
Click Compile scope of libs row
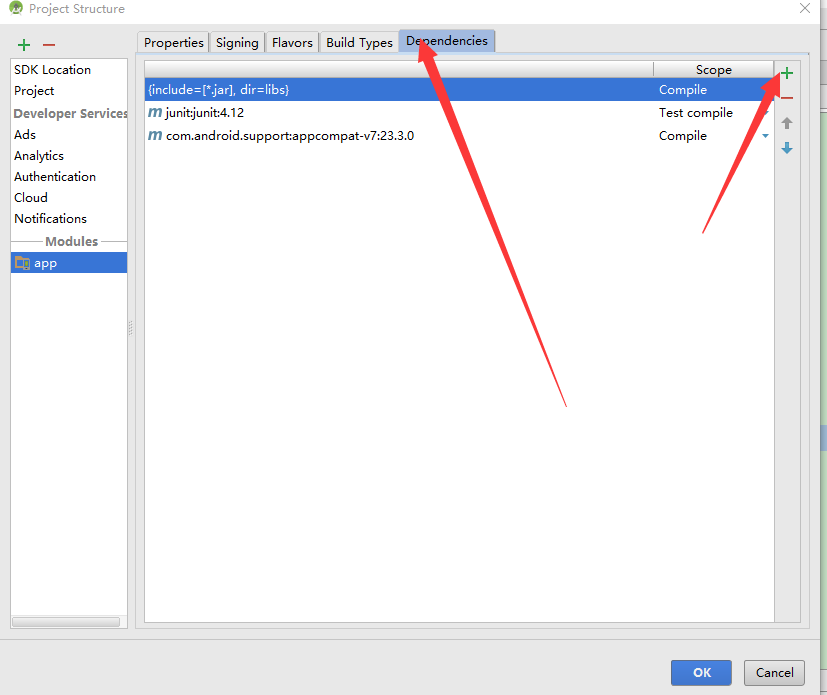[682, 90]
